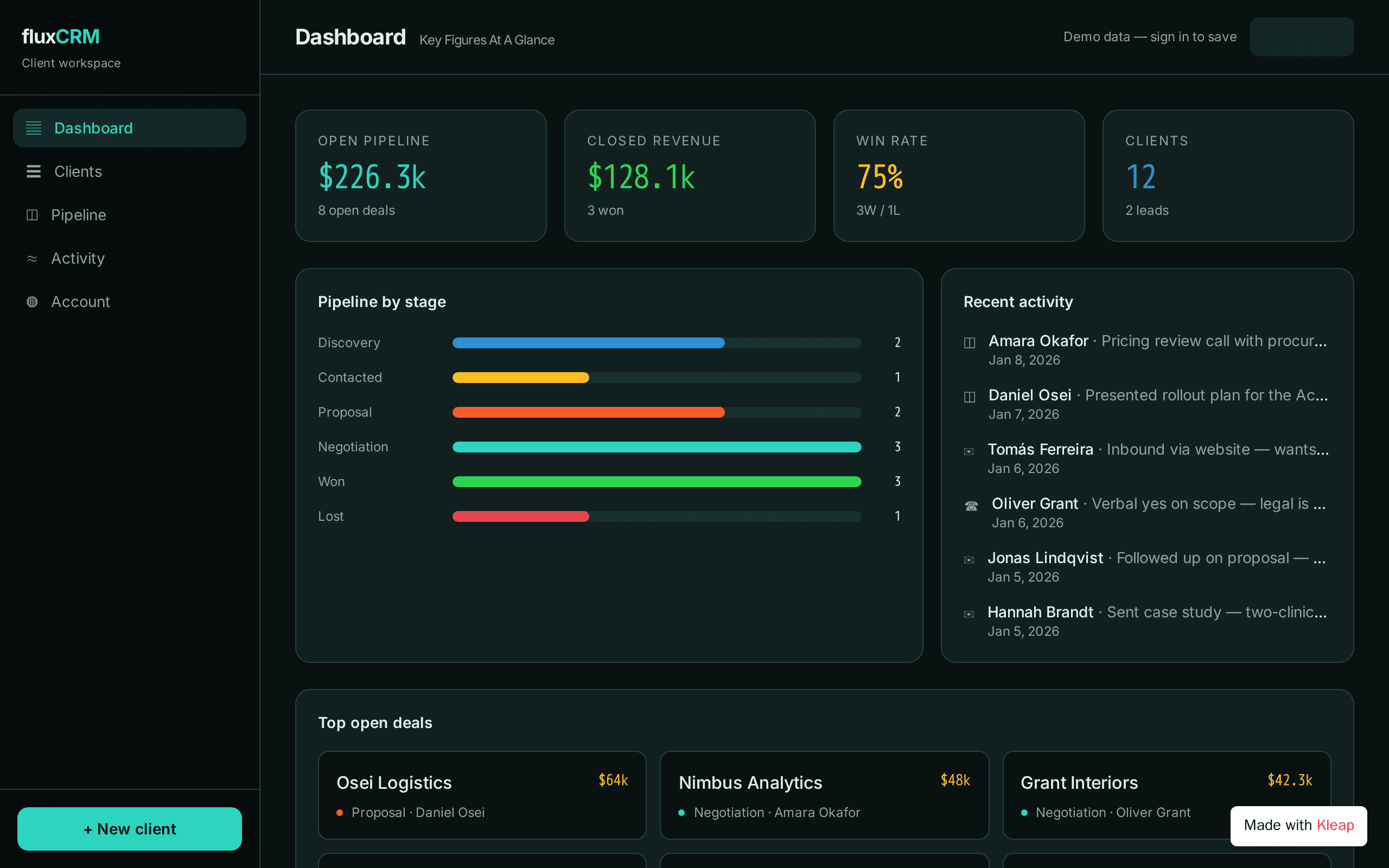Click the "Demo data — sign in to save" notice
The width and height of the screenshot is (1389, 868).
click(1150, 37)
